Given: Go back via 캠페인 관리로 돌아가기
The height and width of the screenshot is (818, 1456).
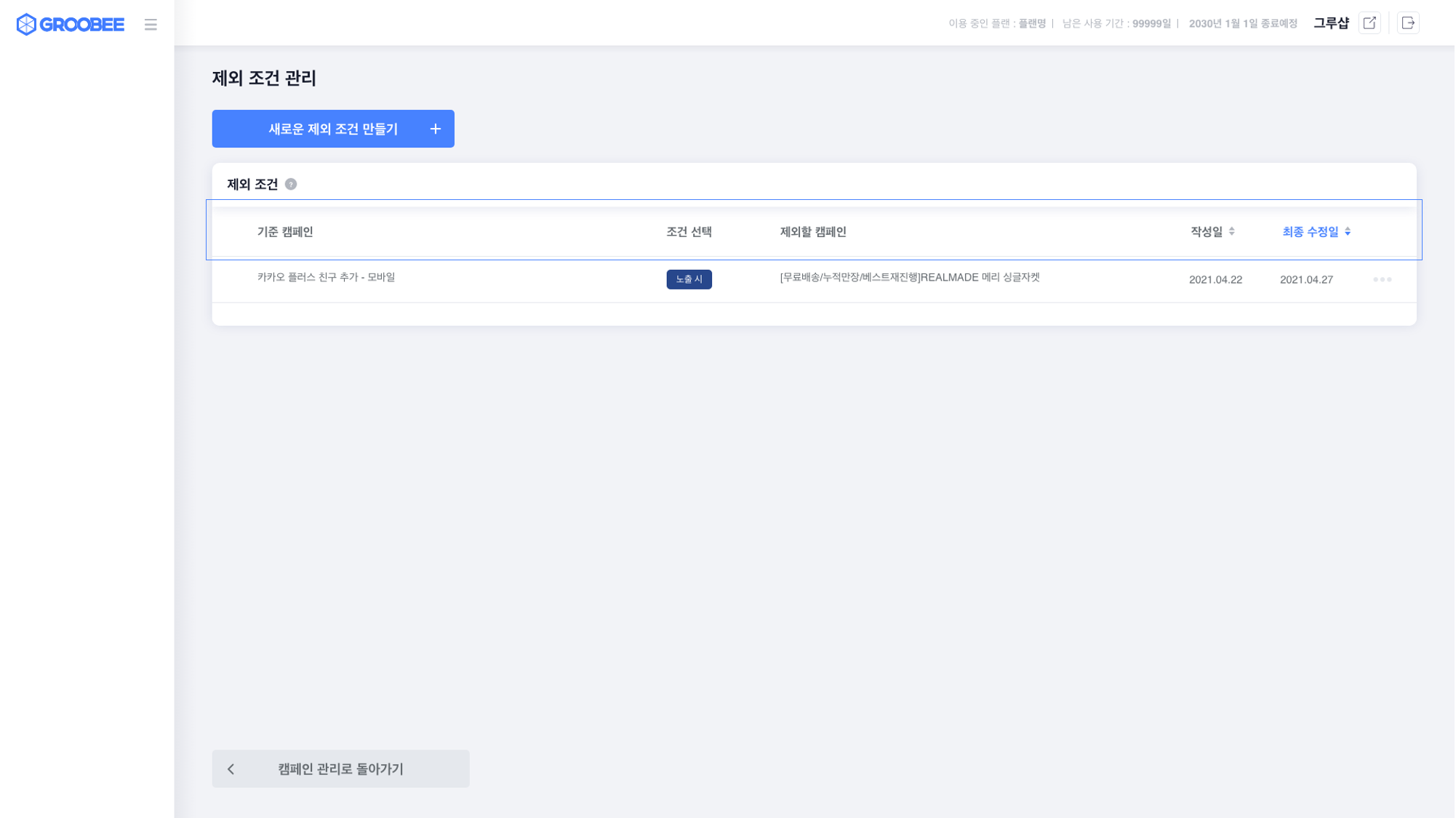Looking at the screenshot, I should click(340, 769).
